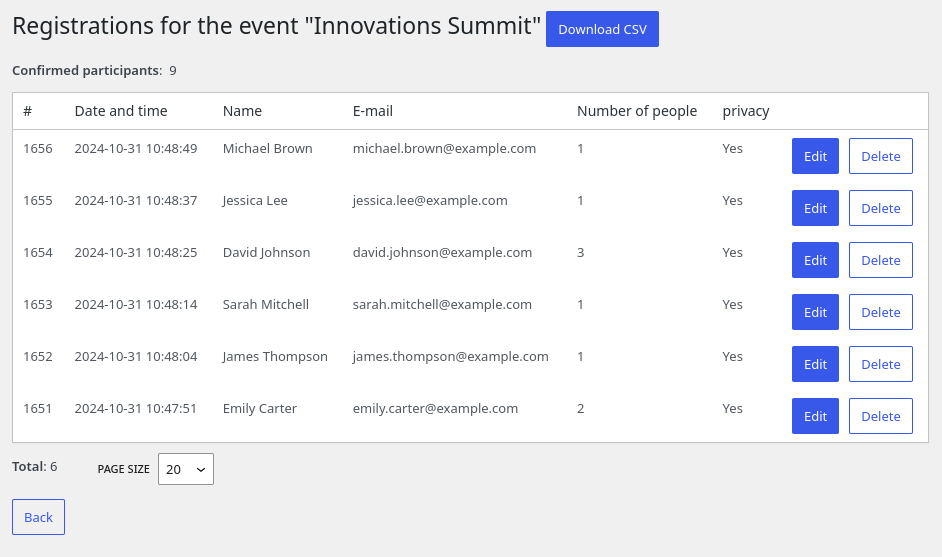Delete David Johnson's registration

880,260
